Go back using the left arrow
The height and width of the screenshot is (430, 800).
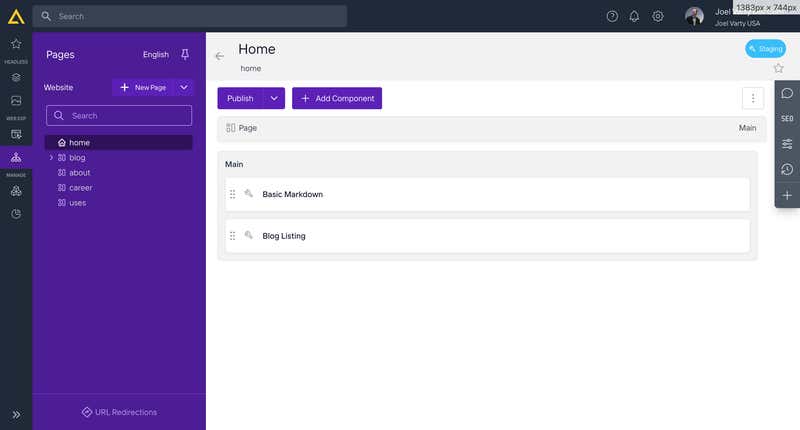[x=219, y=56]
